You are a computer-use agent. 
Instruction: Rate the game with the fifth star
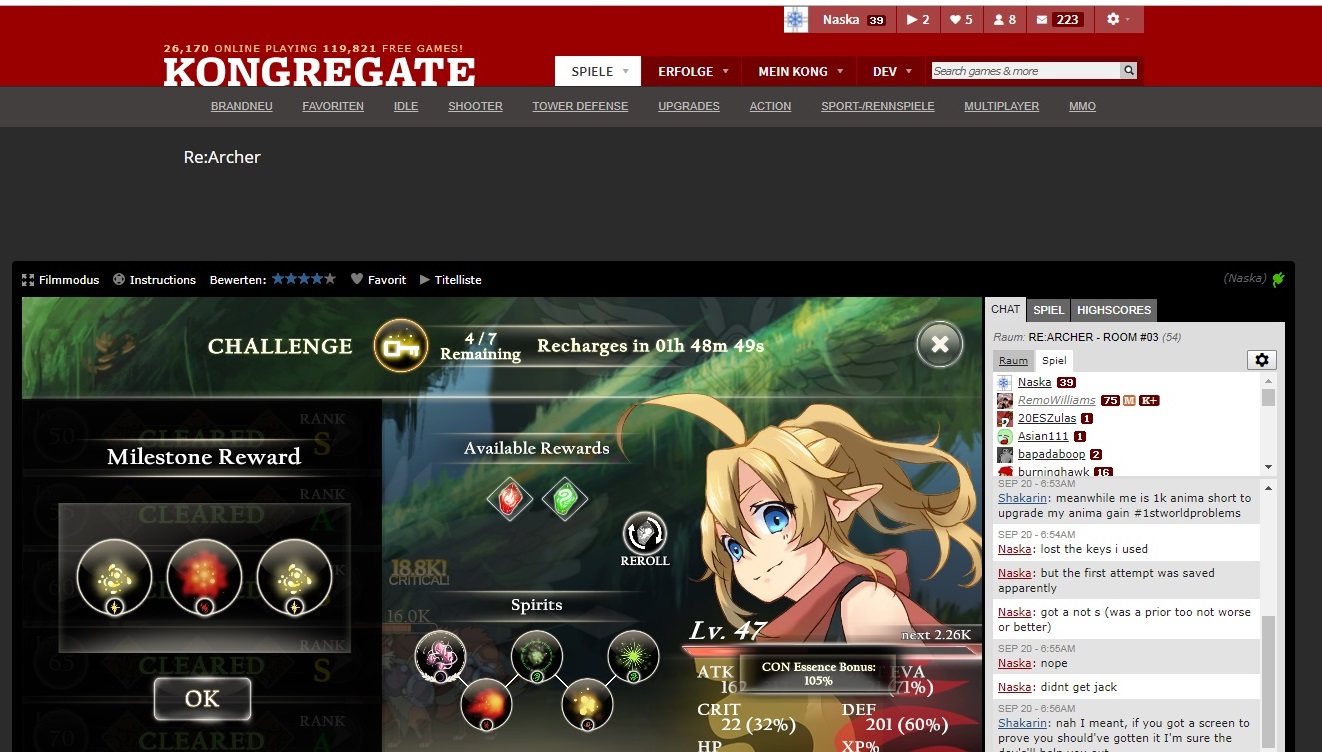(x=330, y=279)
